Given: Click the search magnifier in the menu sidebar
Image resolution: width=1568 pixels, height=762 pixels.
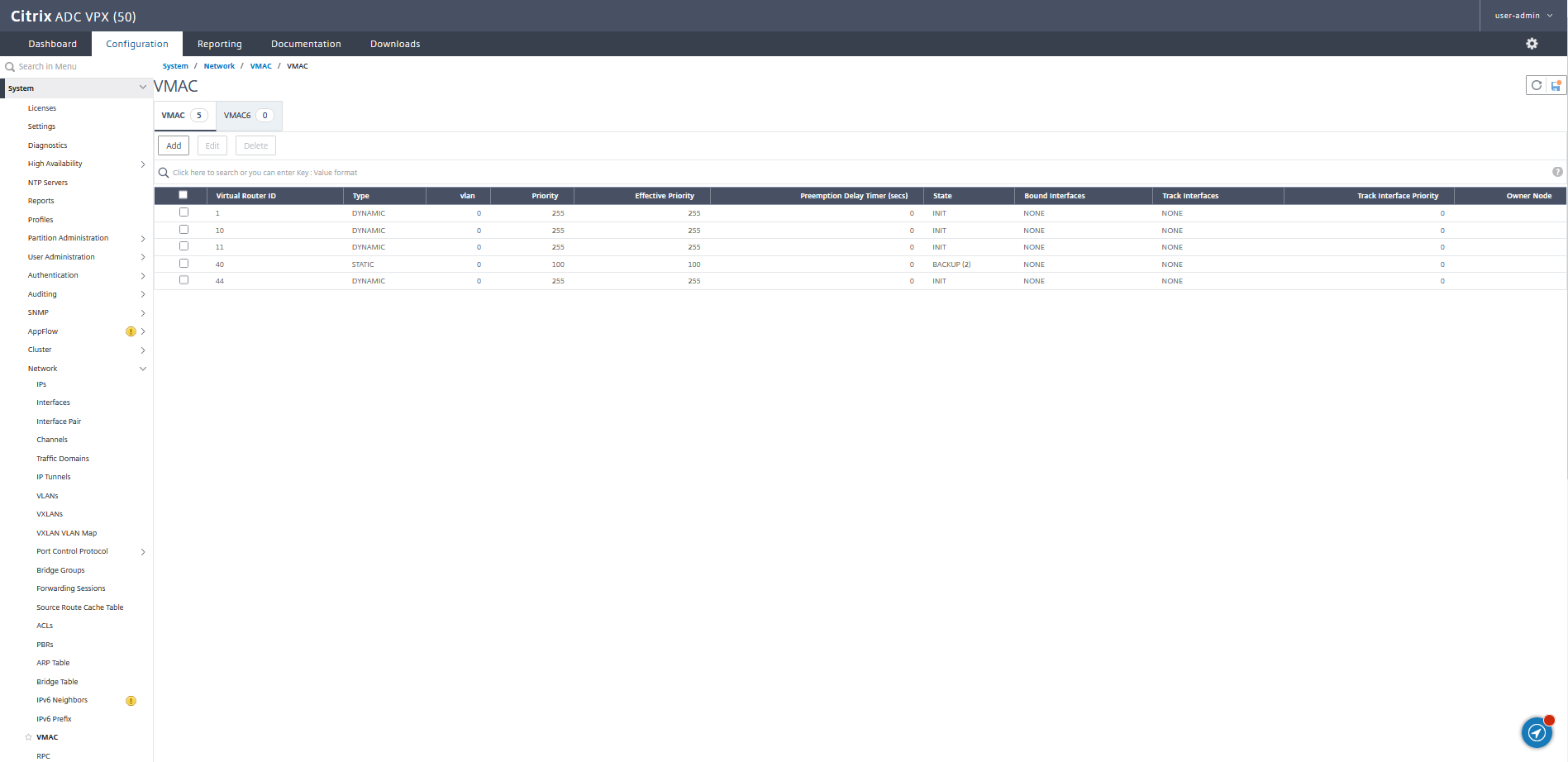Looking at the screenshot, I should [9, 66].
